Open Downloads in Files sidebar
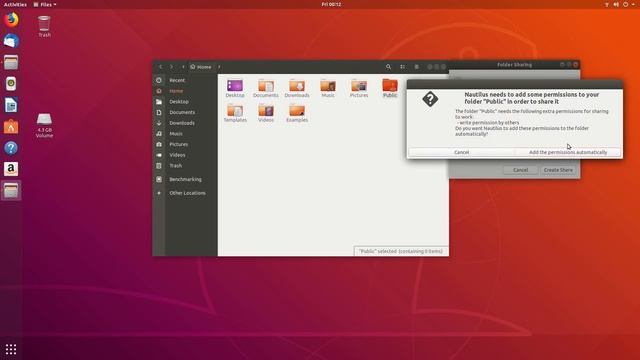 click(x=185, y=123)
